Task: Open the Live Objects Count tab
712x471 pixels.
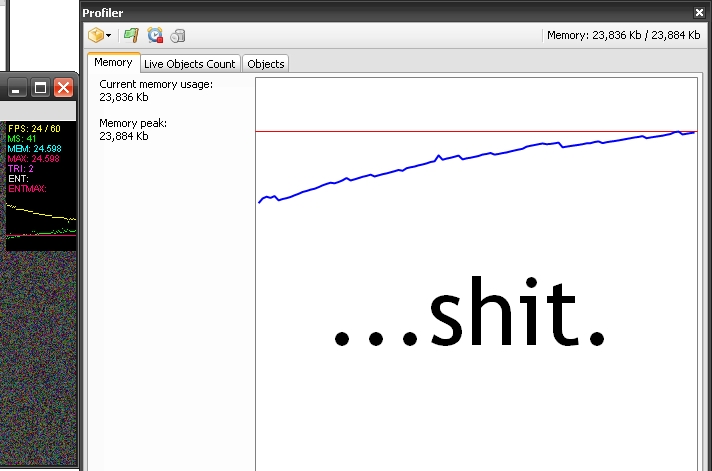Action: [190, 64]
